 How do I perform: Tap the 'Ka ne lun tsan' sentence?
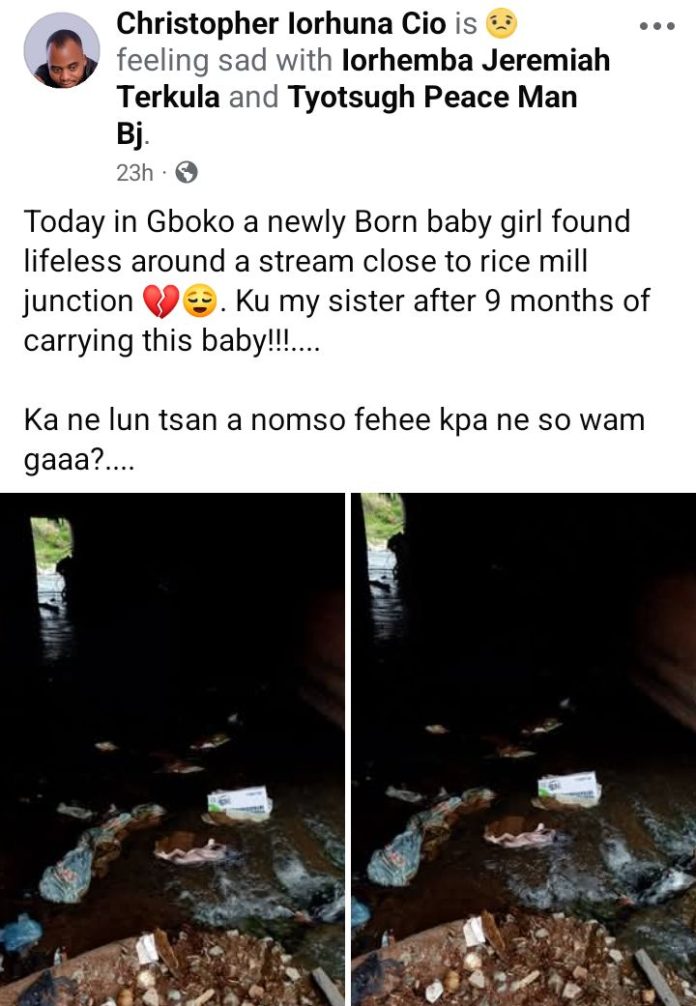pyautogui.click(x=334, y=421)
